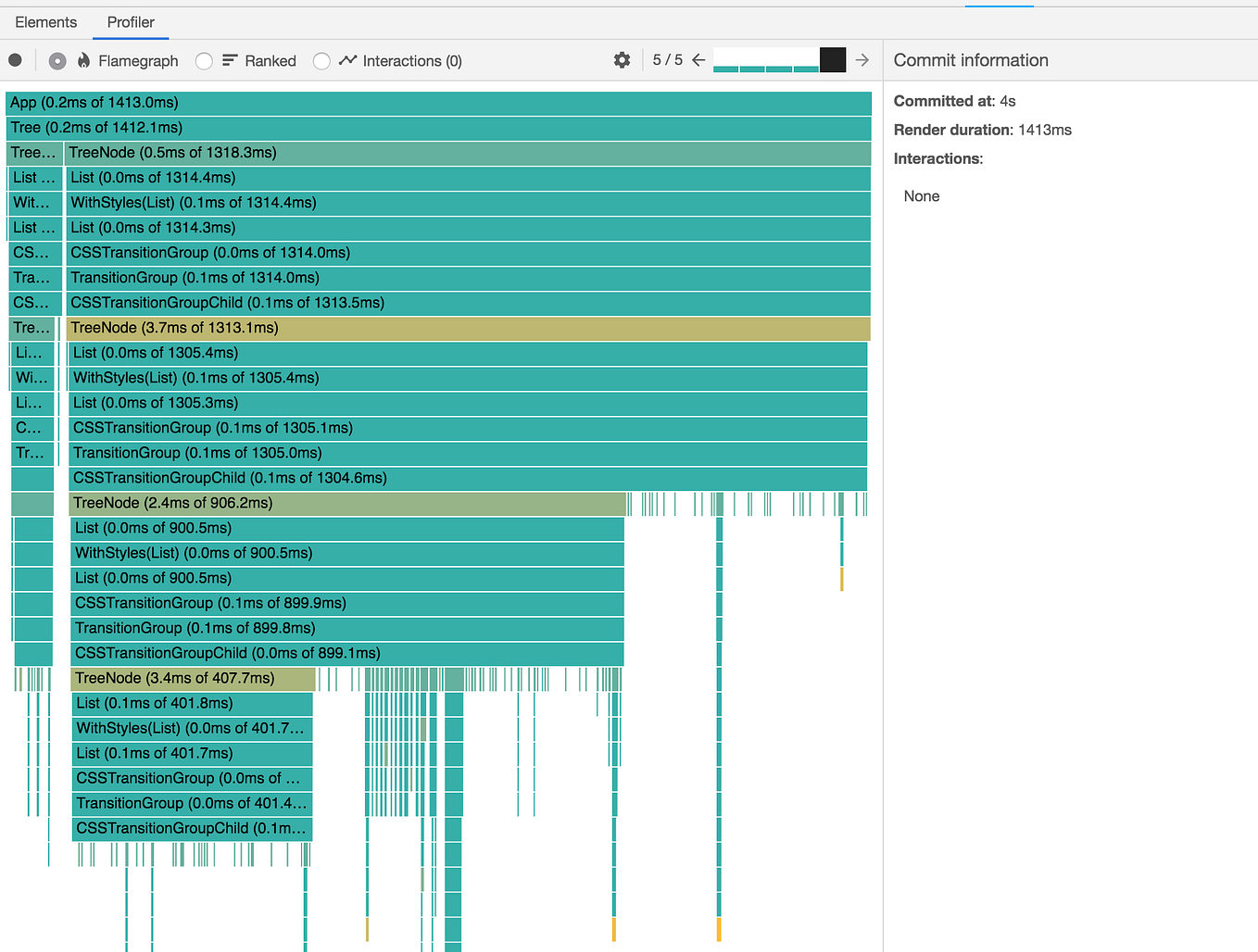Click the previous commit left arrow
This screenshot has height=952, width=1258.
[698, 60]
